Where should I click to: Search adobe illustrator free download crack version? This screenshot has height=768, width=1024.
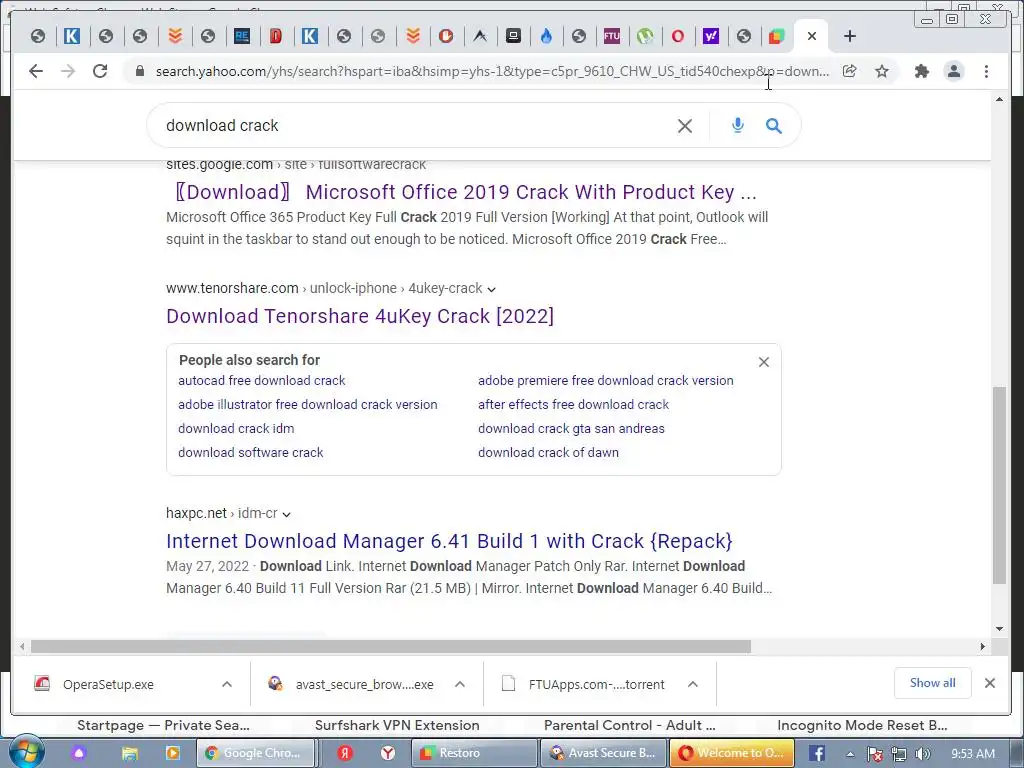click(308, 405)
